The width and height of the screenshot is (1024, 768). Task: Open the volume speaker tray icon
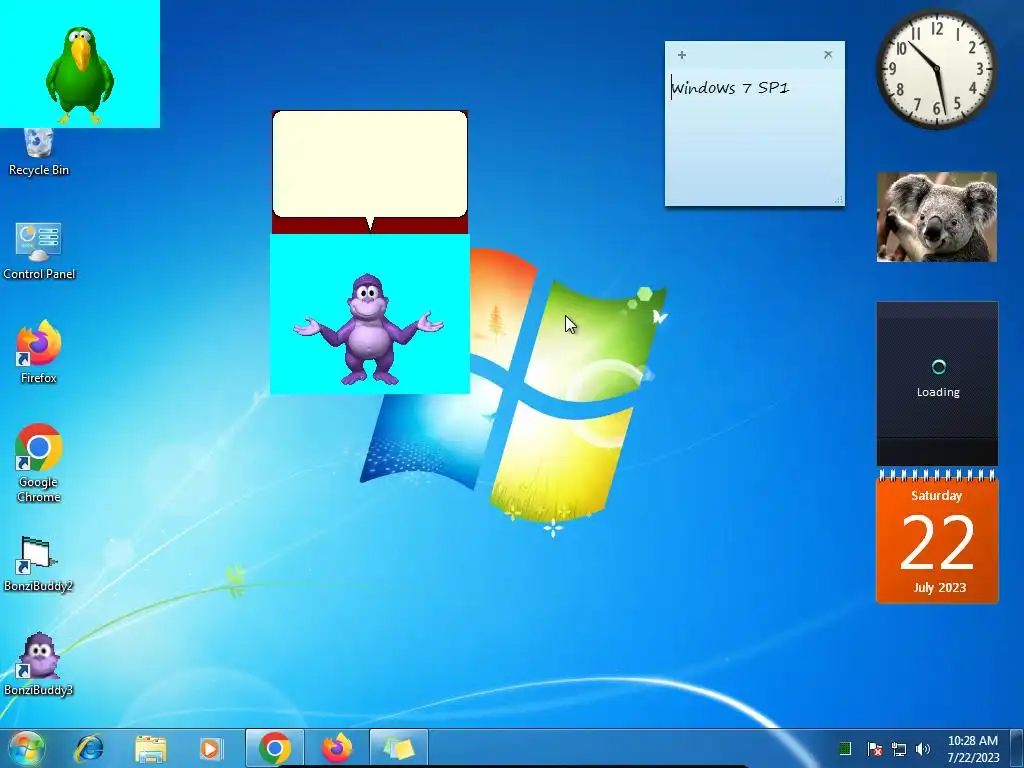point(923,749)
